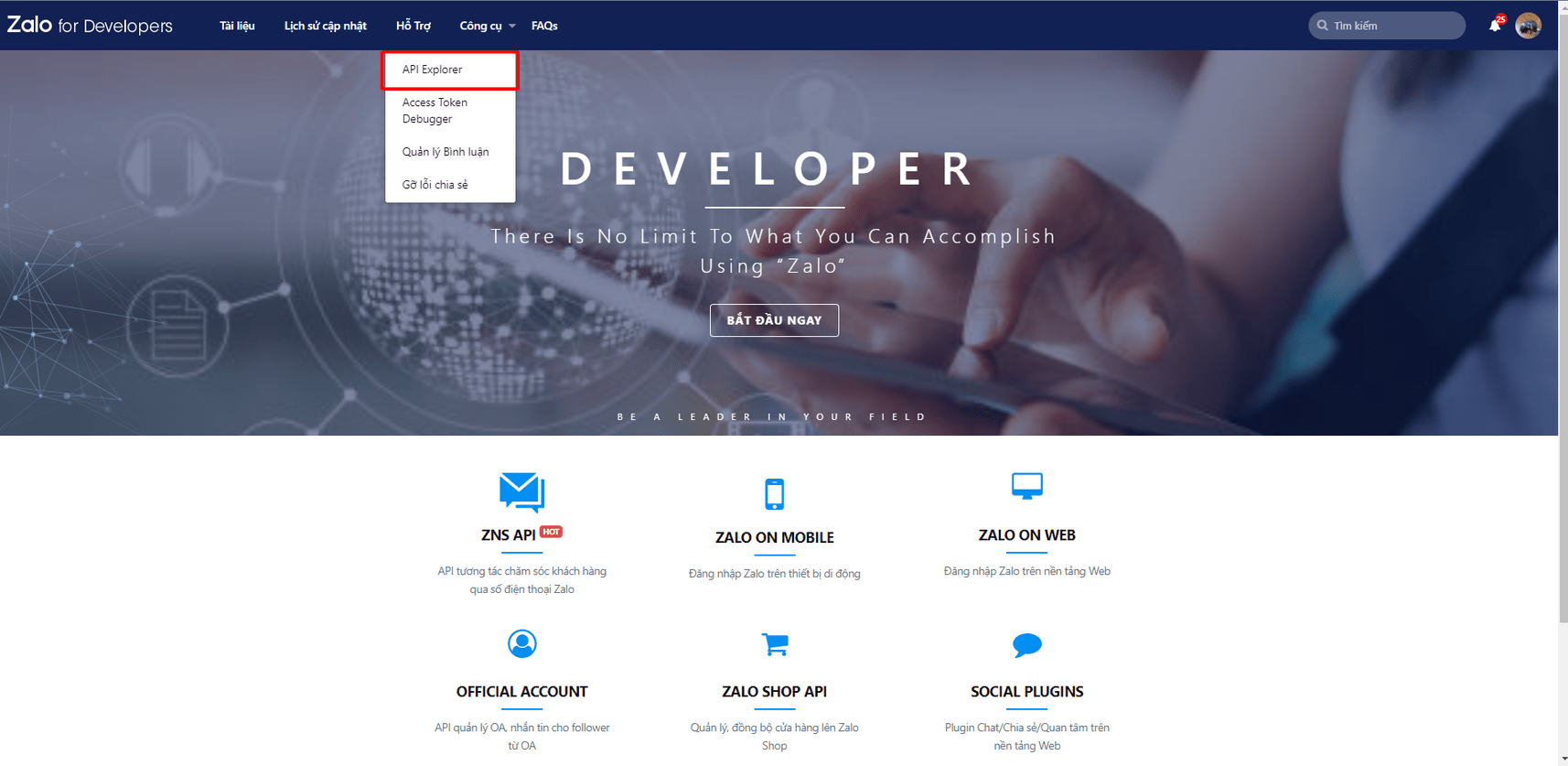Open the Zalo for Developers logo home
Viewport: 1568px width, 766px height.
(90, 26)
